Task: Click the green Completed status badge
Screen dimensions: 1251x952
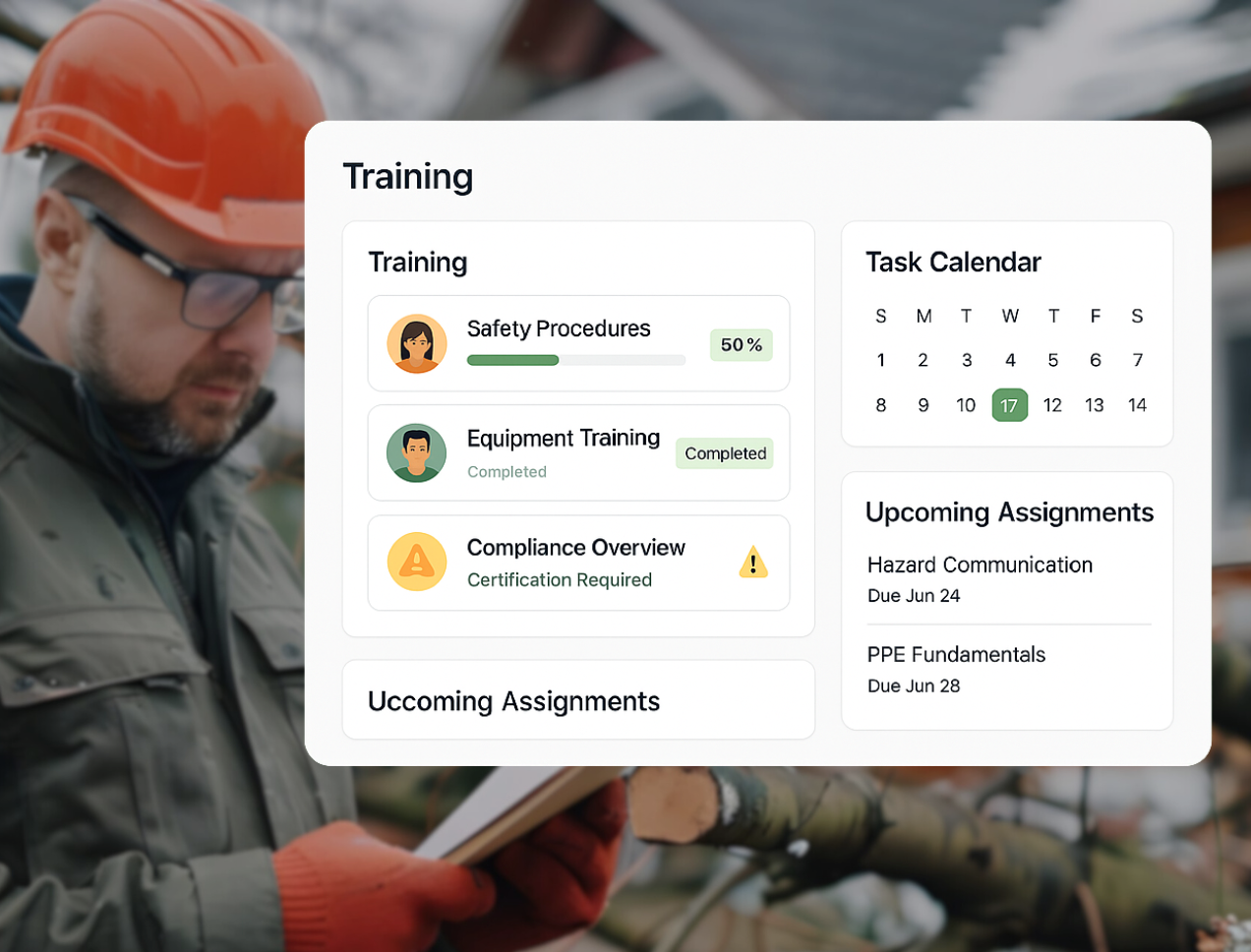Action: pos(725,453)
